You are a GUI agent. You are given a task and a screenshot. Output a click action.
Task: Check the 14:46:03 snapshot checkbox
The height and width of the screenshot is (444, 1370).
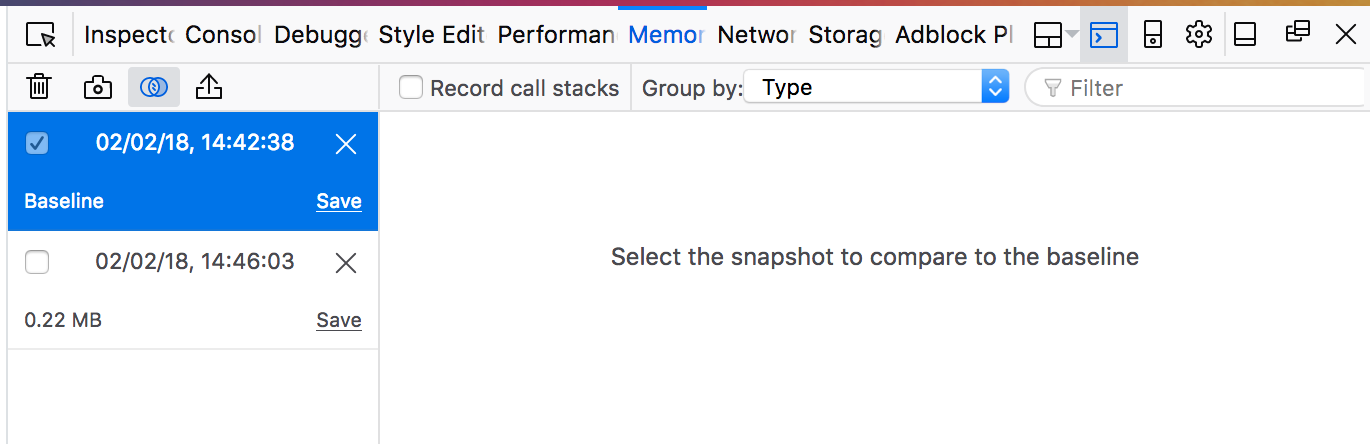(x=37, y=263)
